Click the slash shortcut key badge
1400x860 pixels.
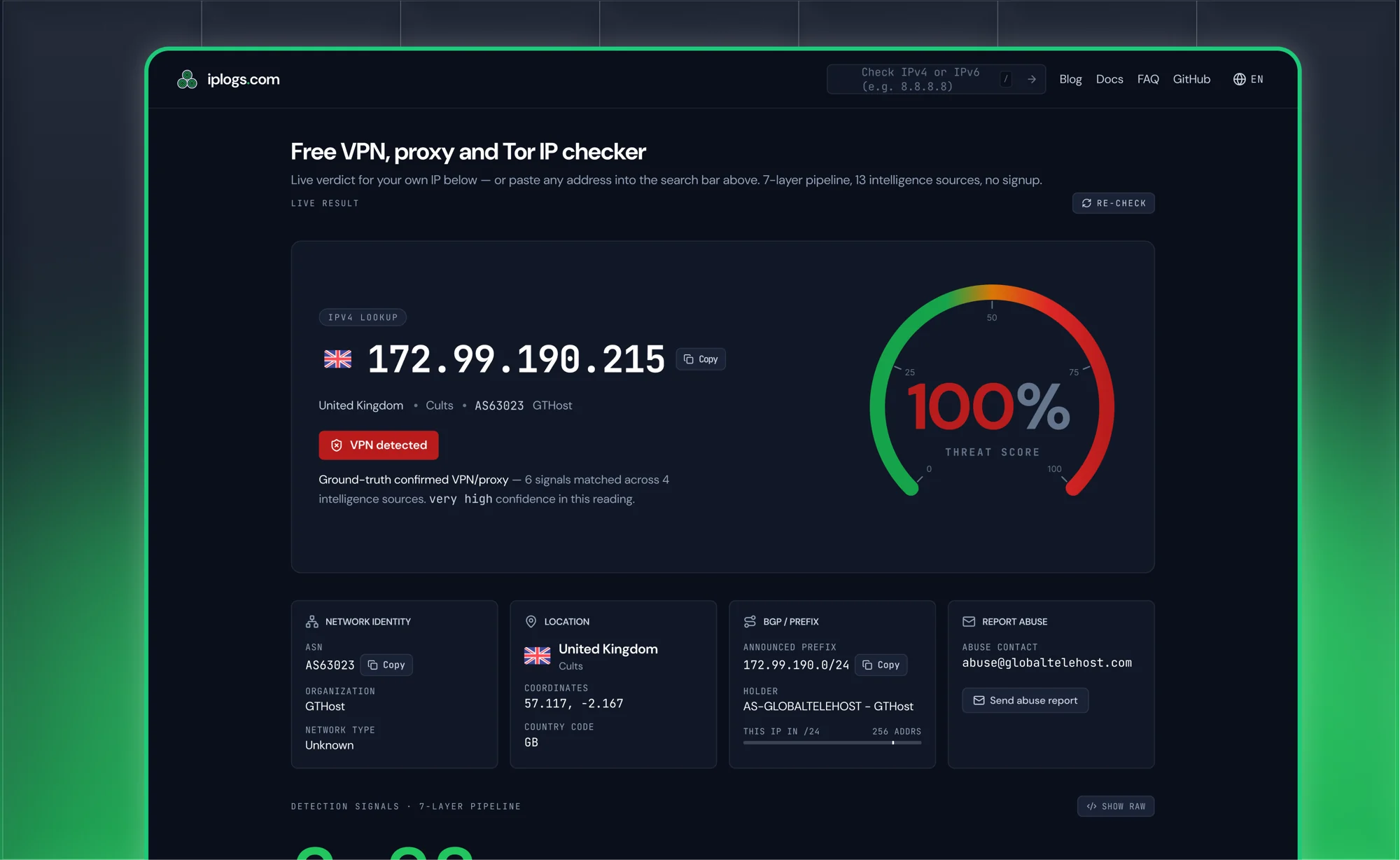click(x=1006, y=79)
